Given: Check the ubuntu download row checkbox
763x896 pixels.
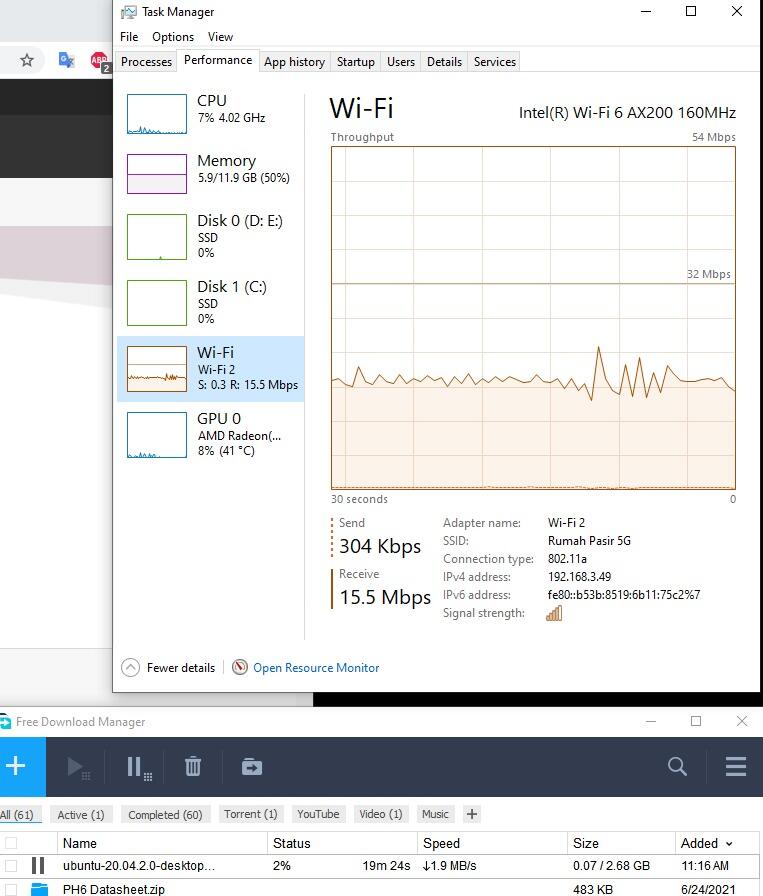Looking at the screenshot, I should coord(11,865).
